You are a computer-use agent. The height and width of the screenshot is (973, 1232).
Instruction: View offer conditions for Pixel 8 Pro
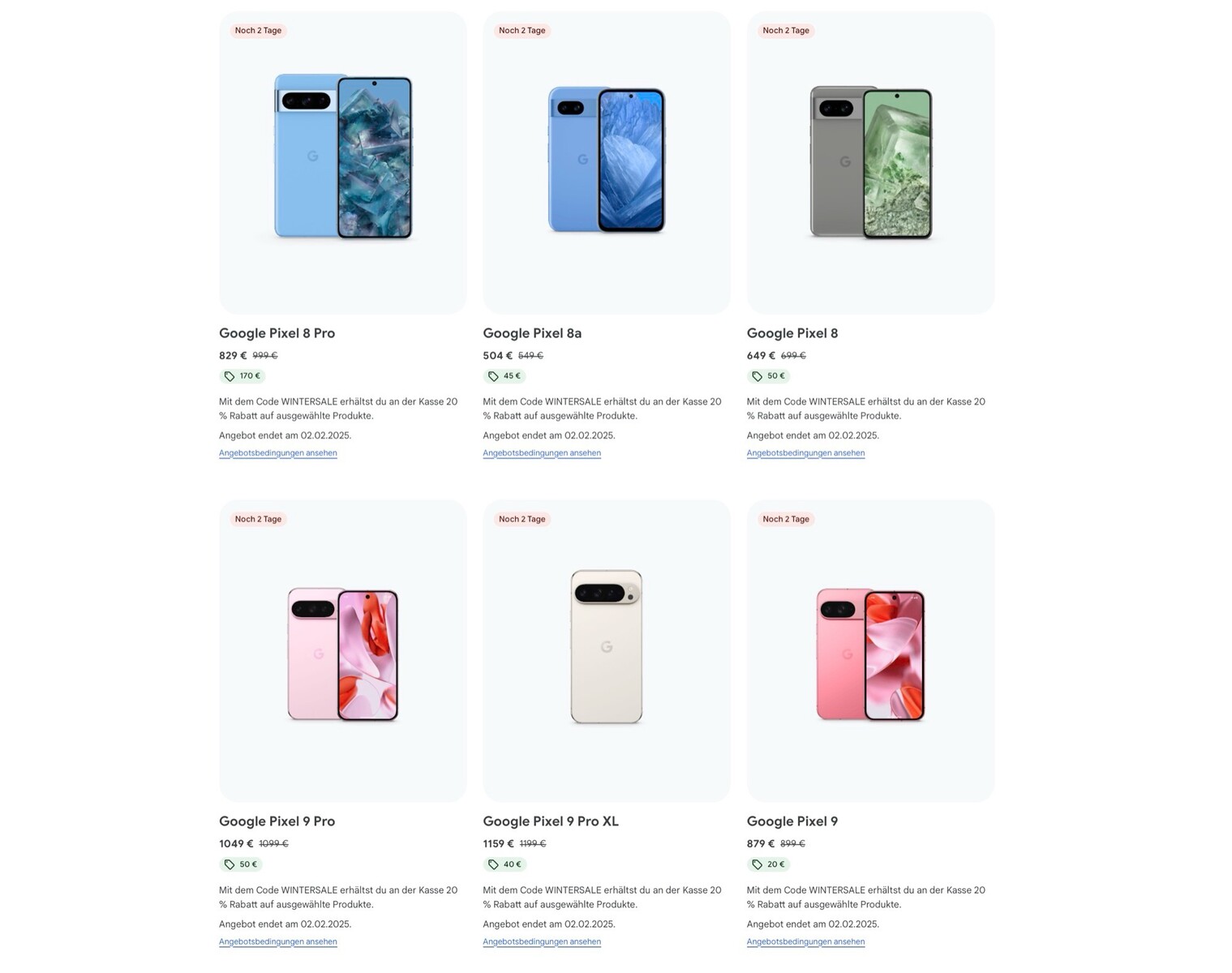tap(277, 453)
